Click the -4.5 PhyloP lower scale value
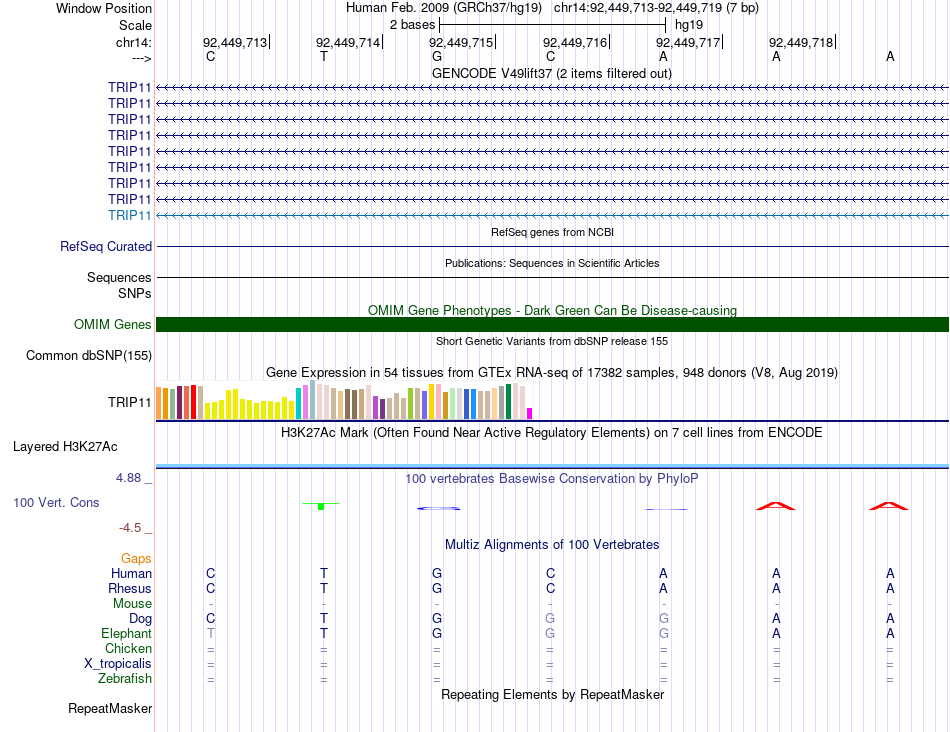 click(130, 528)
